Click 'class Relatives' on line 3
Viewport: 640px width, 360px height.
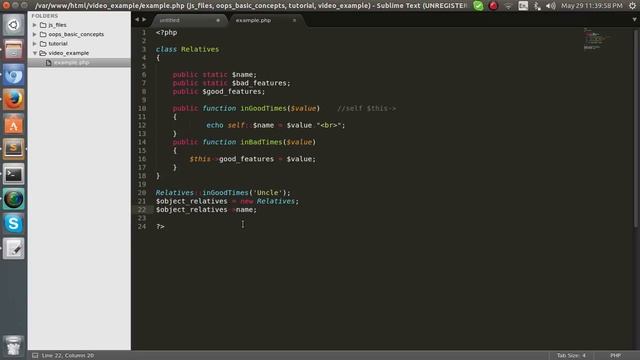(x=187, y=49)
